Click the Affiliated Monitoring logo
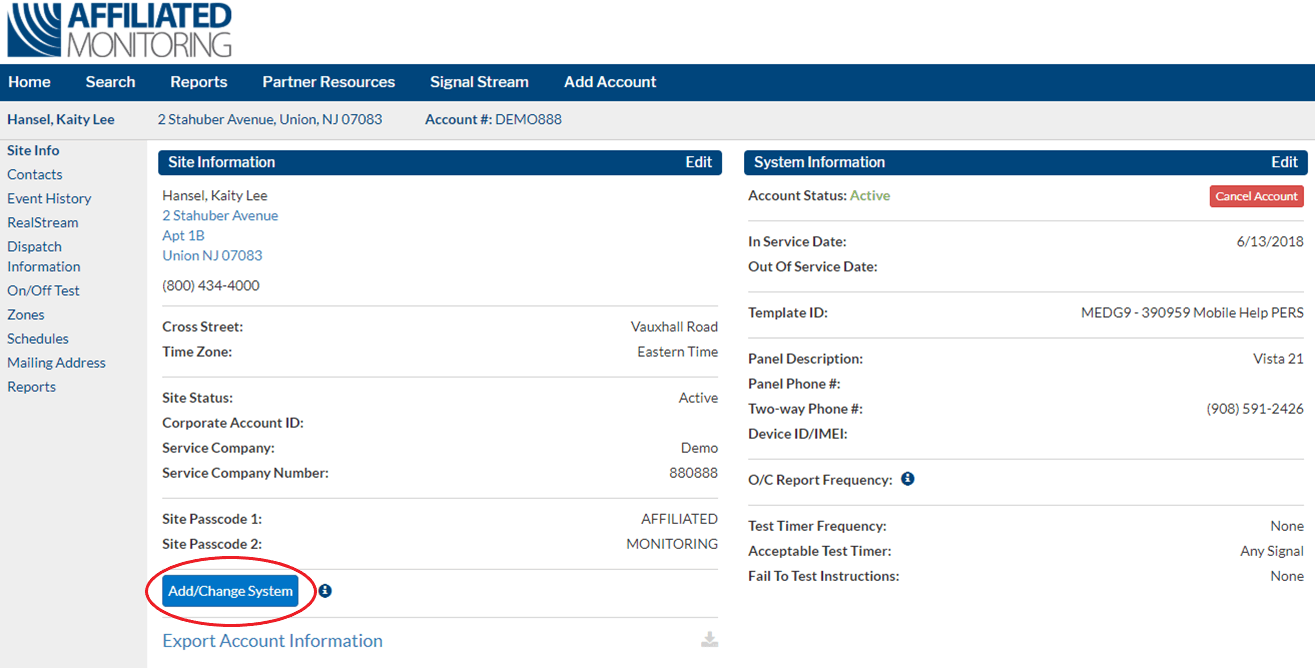 120,30
